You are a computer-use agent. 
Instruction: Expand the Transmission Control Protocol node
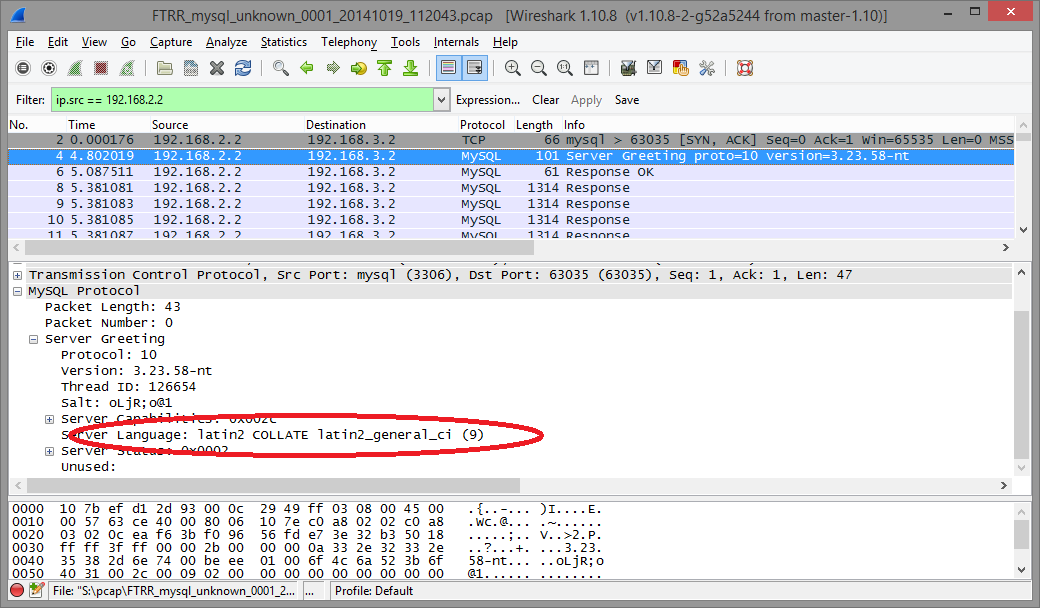coord(18,275)
